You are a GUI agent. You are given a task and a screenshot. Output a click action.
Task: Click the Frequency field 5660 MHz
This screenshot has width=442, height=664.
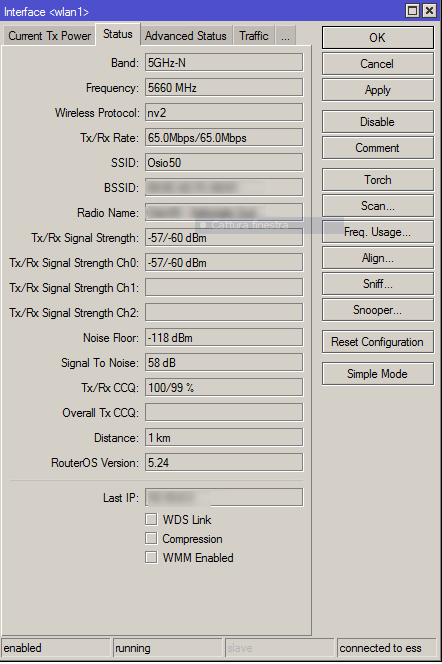(224, 88)
